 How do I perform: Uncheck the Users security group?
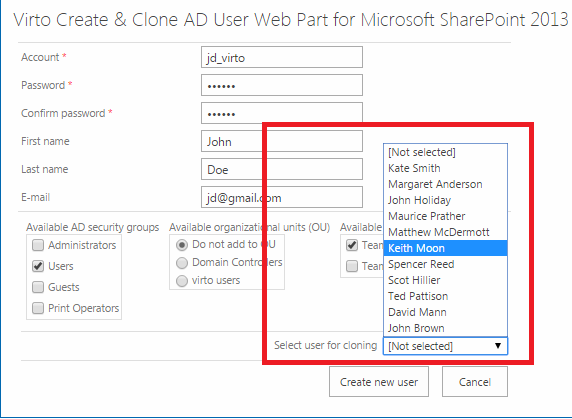click(38, 266)
